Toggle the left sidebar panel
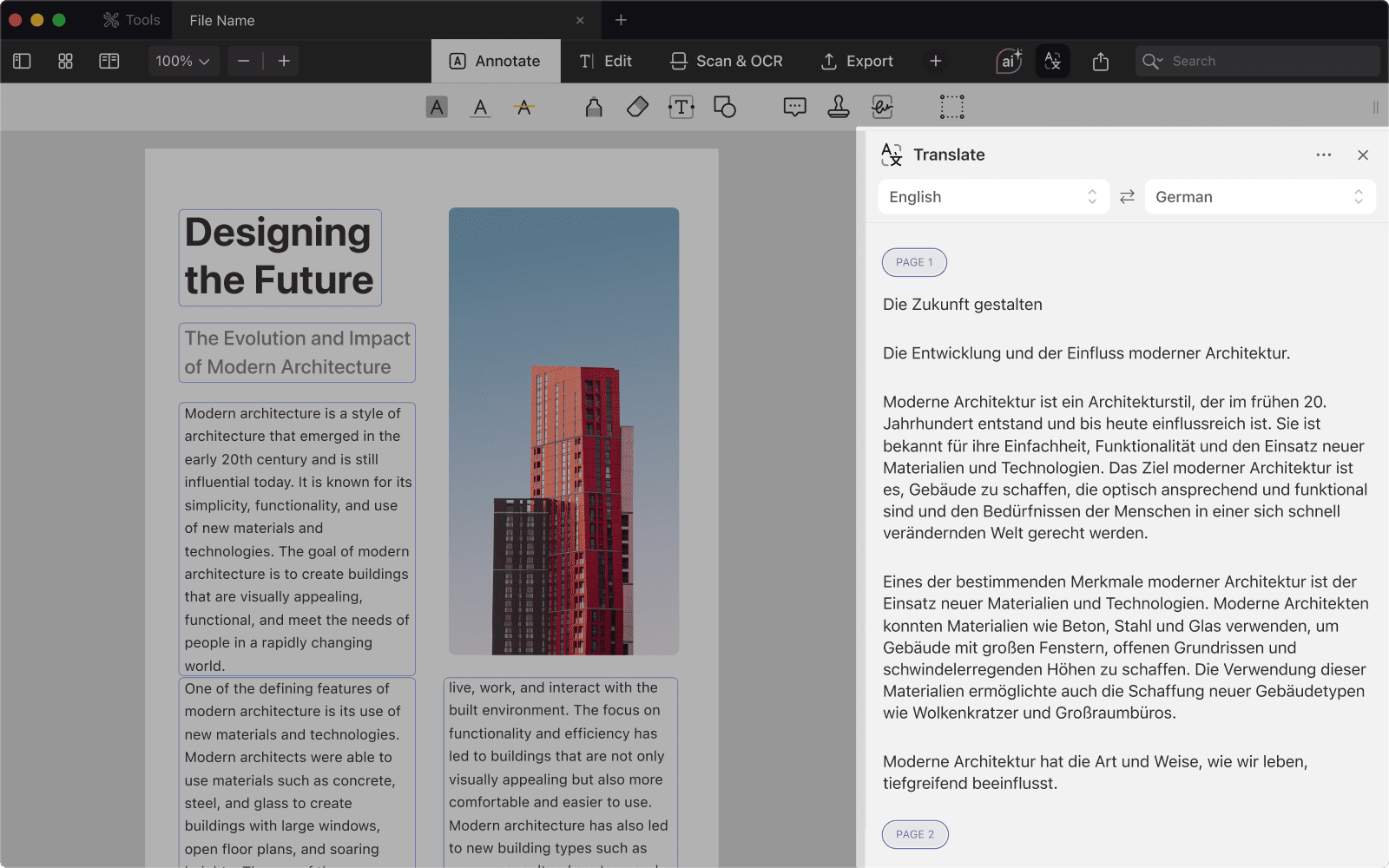This screenshot has width=1389, height=868. pos(23,62)
